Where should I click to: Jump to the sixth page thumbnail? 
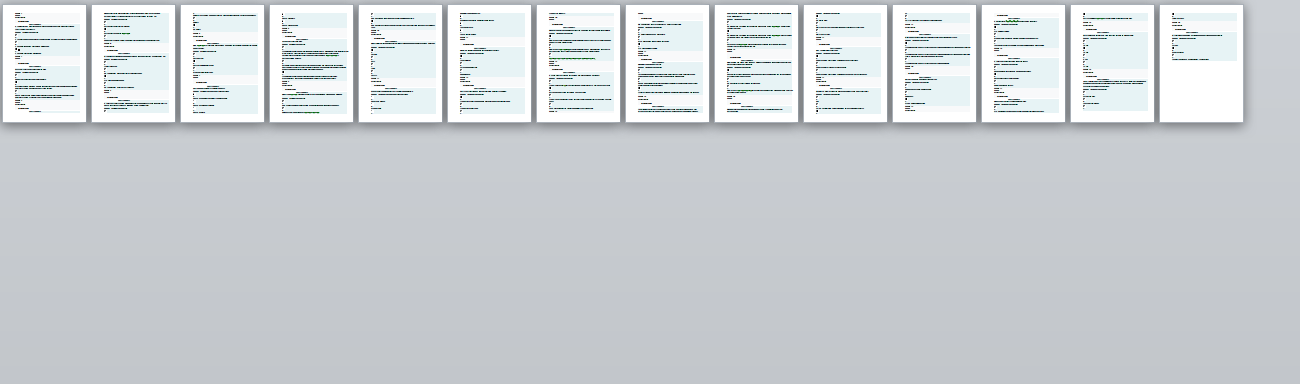pyautogui.click(x=489, y=63)
